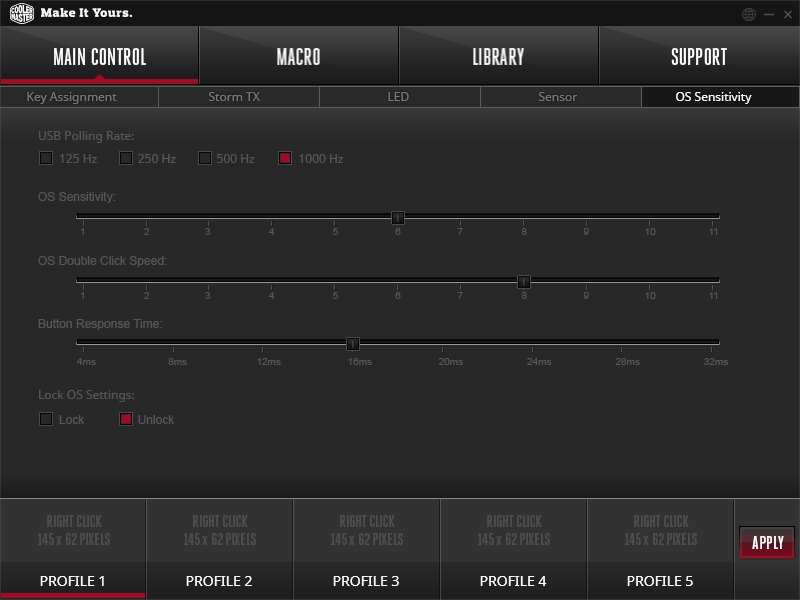The width and height of the screenshot is (800, 600).
Task: Select the Storm TX sub-tab
Action: [x=239, y=97]
